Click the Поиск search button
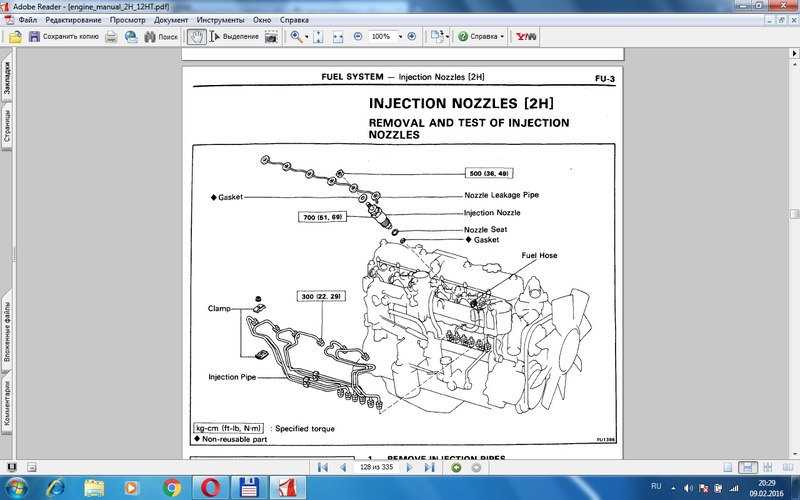Screen dimensions: 800x500 tap(160, 36)
